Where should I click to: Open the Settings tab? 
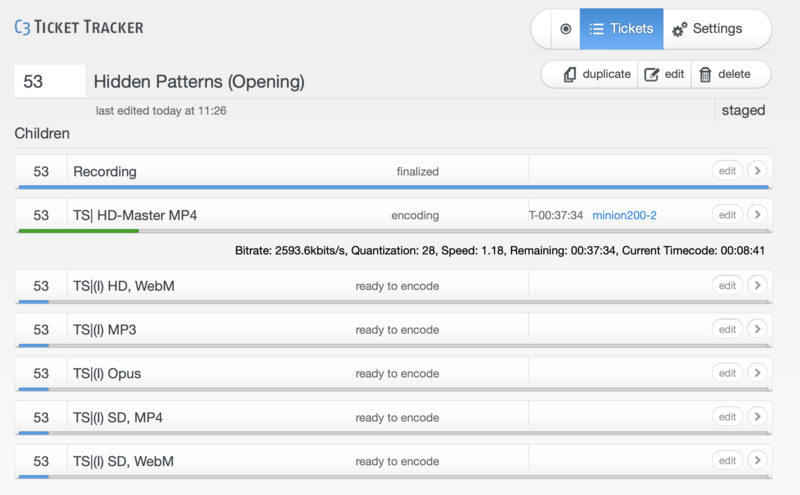coord(708,29)
